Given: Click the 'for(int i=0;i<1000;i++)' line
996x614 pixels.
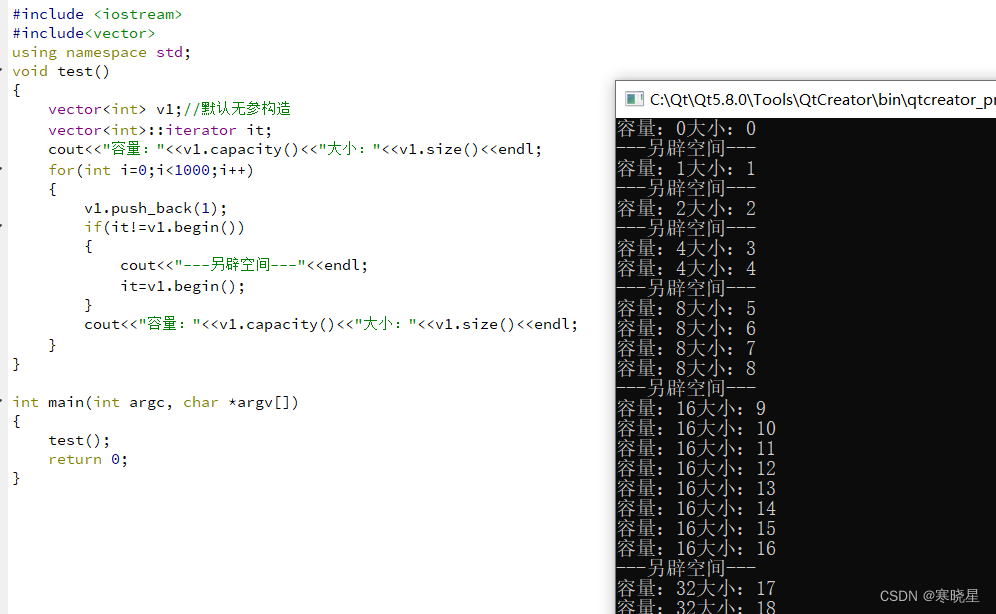Looking at the screenshot, I should point(151,170).
